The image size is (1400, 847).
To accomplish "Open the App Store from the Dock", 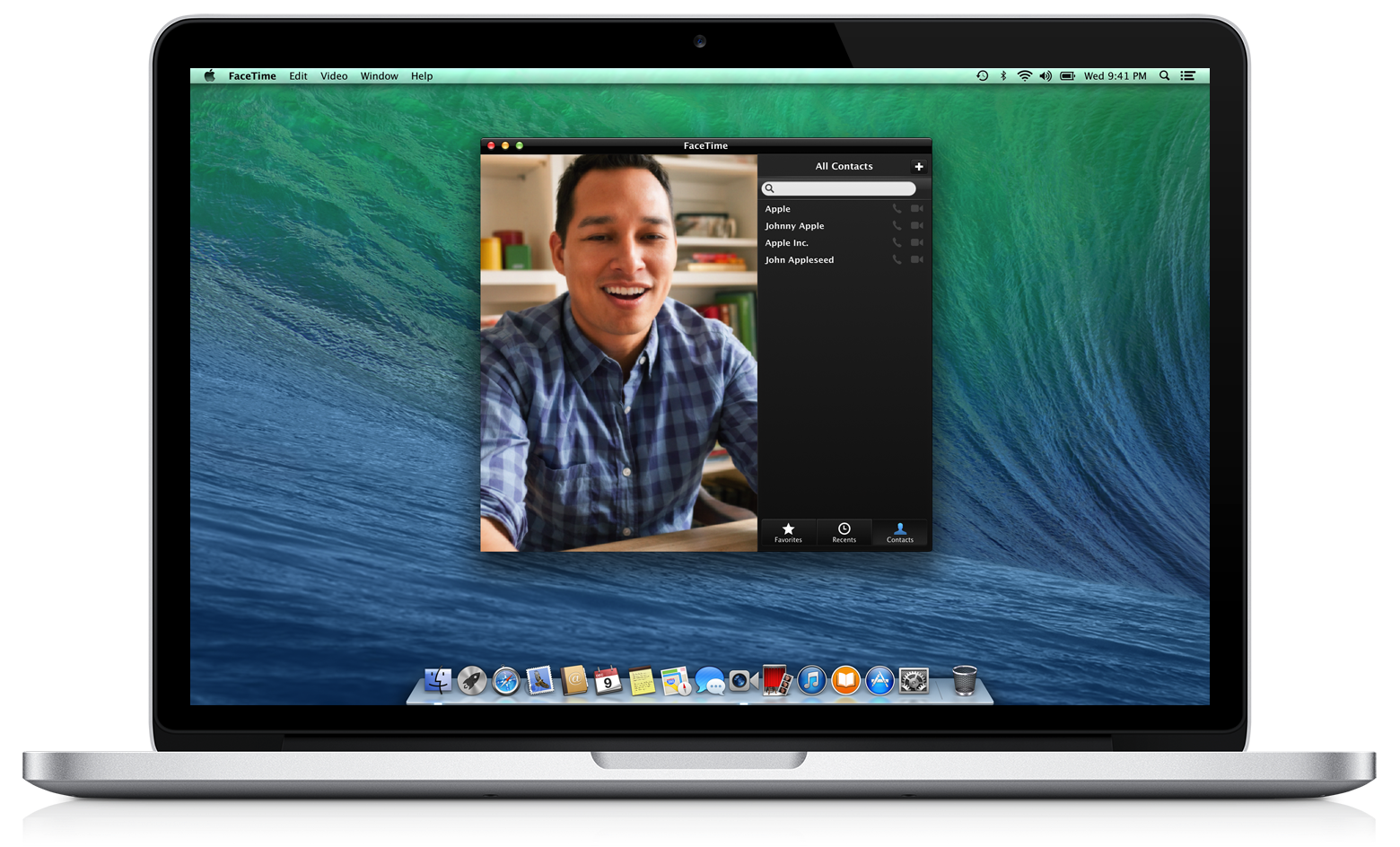I will 879,681.
